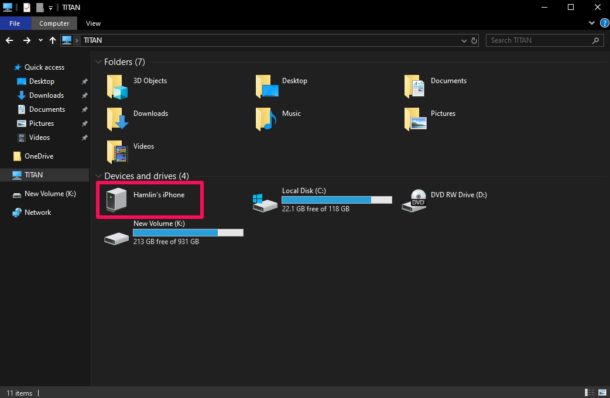Open the File menu
The image size is (610, 398).
tap(15, 23)
